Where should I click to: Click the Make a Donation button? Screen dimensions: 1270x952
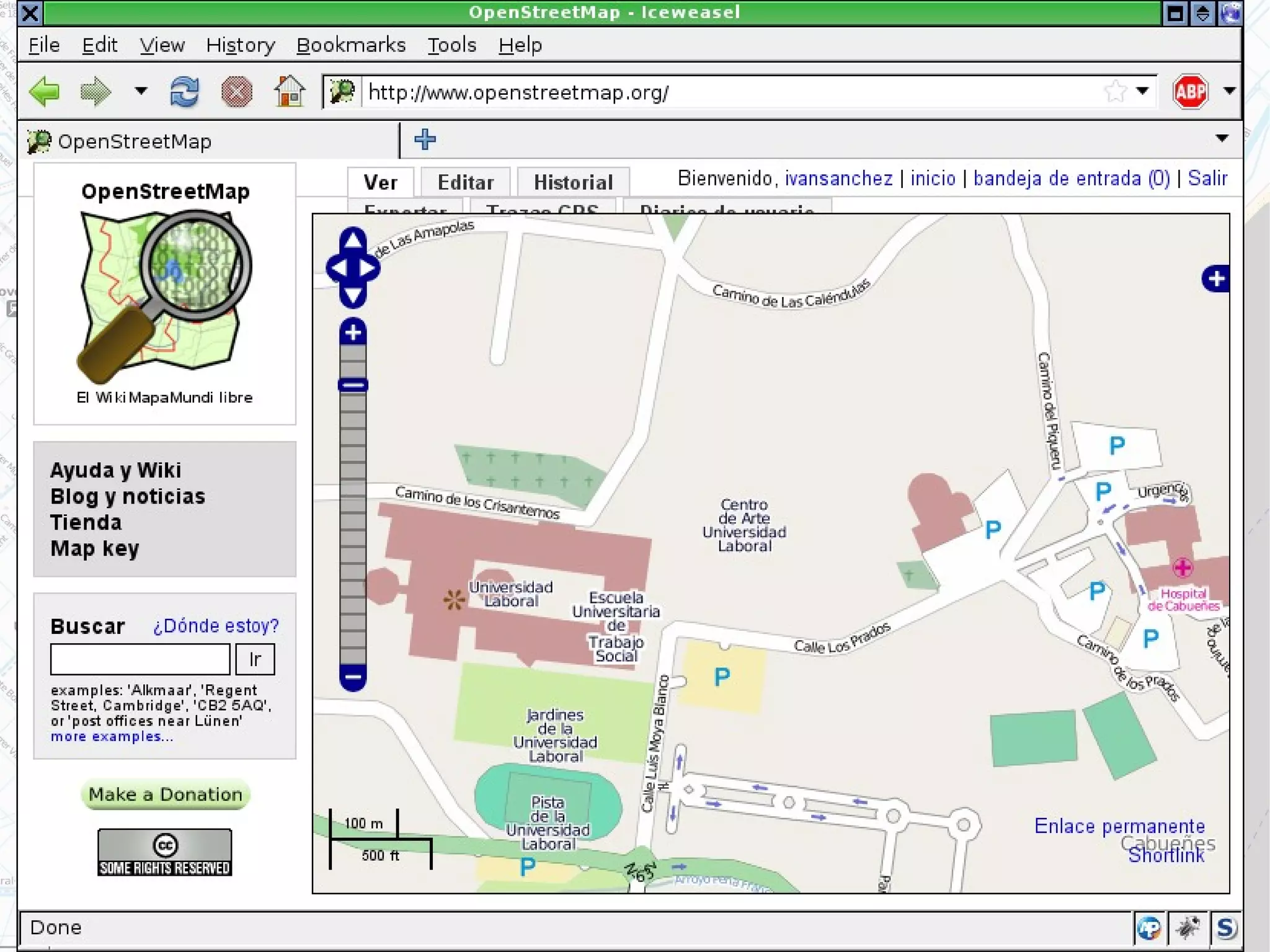[165, 794]
